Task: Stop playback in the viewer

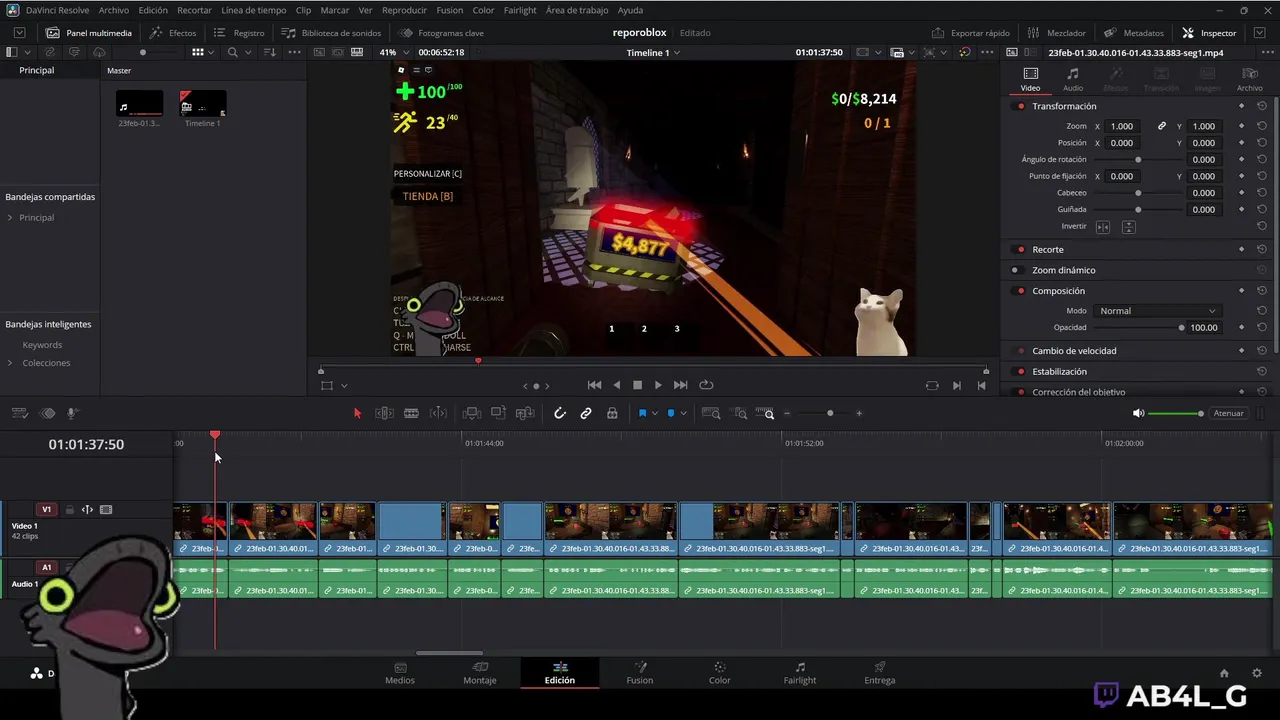Action: (637, 385)
